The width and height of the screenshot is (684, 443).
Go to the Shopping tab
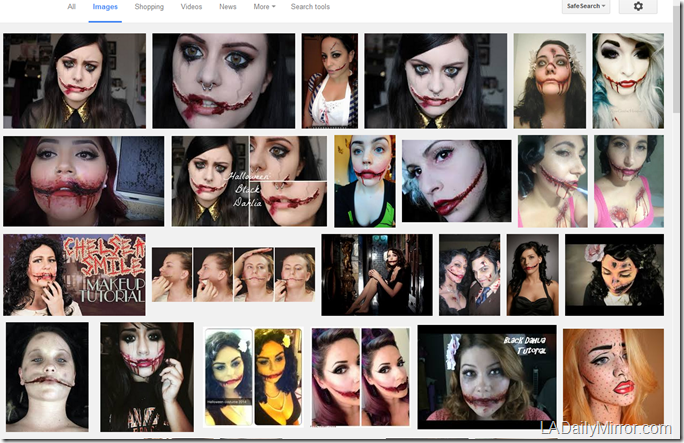[x=149, y=7]
